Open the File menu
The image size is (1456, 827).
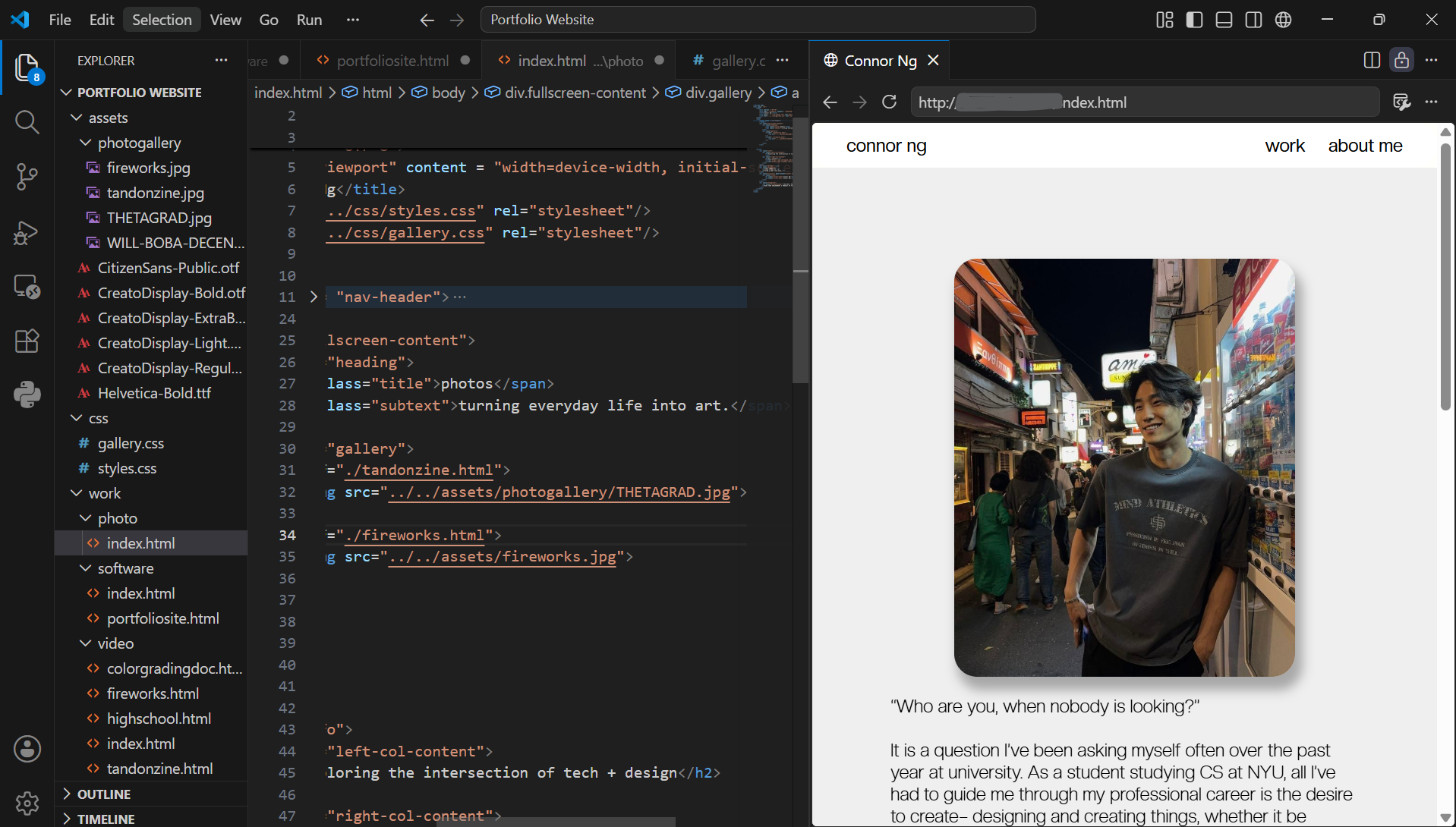(x=60, y=20)
